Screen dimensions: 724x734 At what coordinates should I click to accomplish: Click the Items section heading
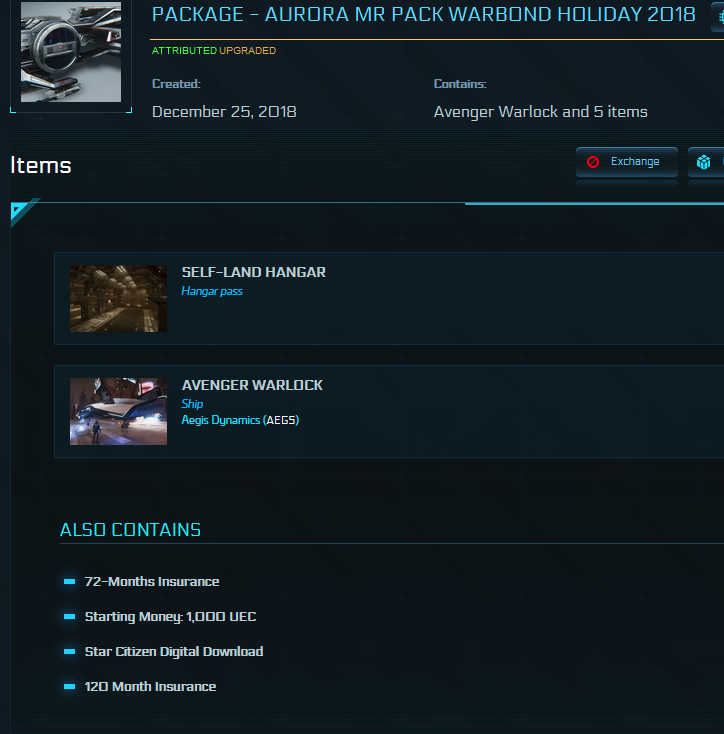click(41, 165)
